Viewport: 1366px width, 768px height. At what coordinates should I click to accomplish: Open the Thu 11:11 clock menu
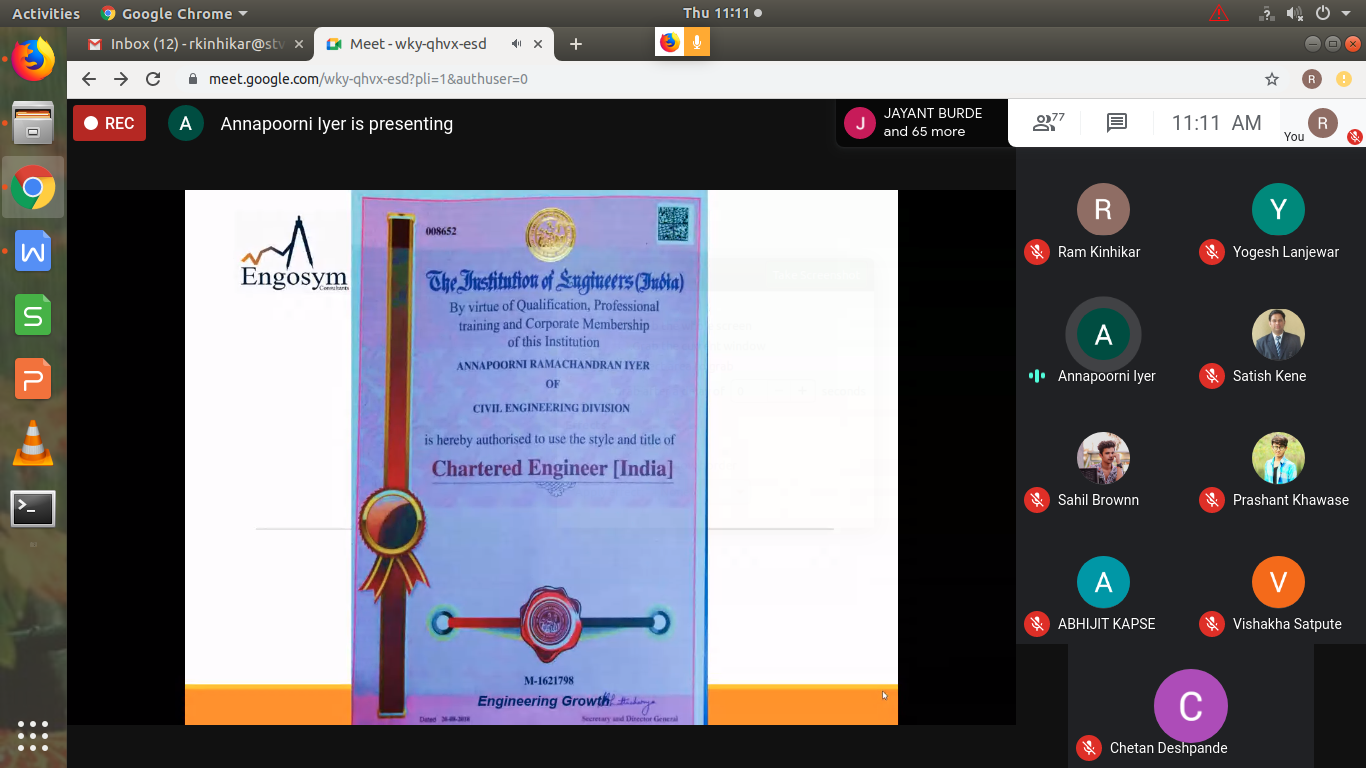tap(722, 14)
